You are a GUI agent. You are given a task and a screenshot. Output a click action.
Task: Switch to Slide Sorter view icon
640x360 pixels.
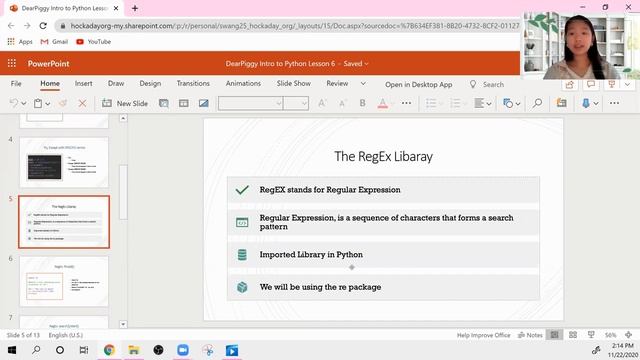573,335
